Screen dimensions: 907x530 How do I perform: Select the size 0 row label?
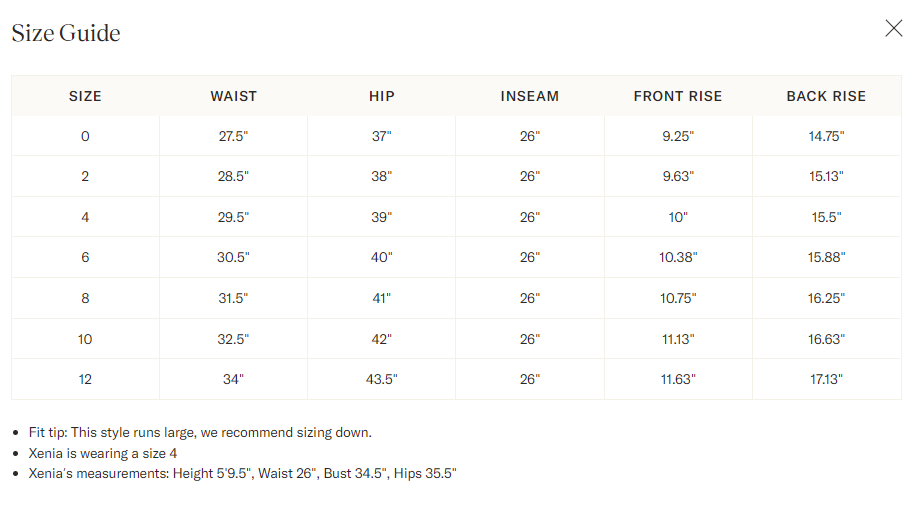coord(85,136)
